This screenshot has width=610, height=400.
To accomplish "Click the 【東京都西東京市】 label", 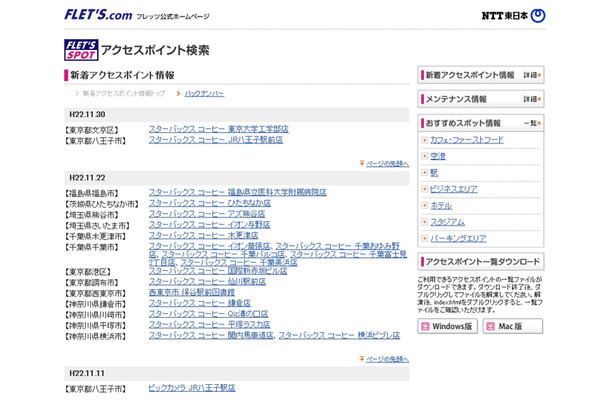I will click(x=96, y=293).
